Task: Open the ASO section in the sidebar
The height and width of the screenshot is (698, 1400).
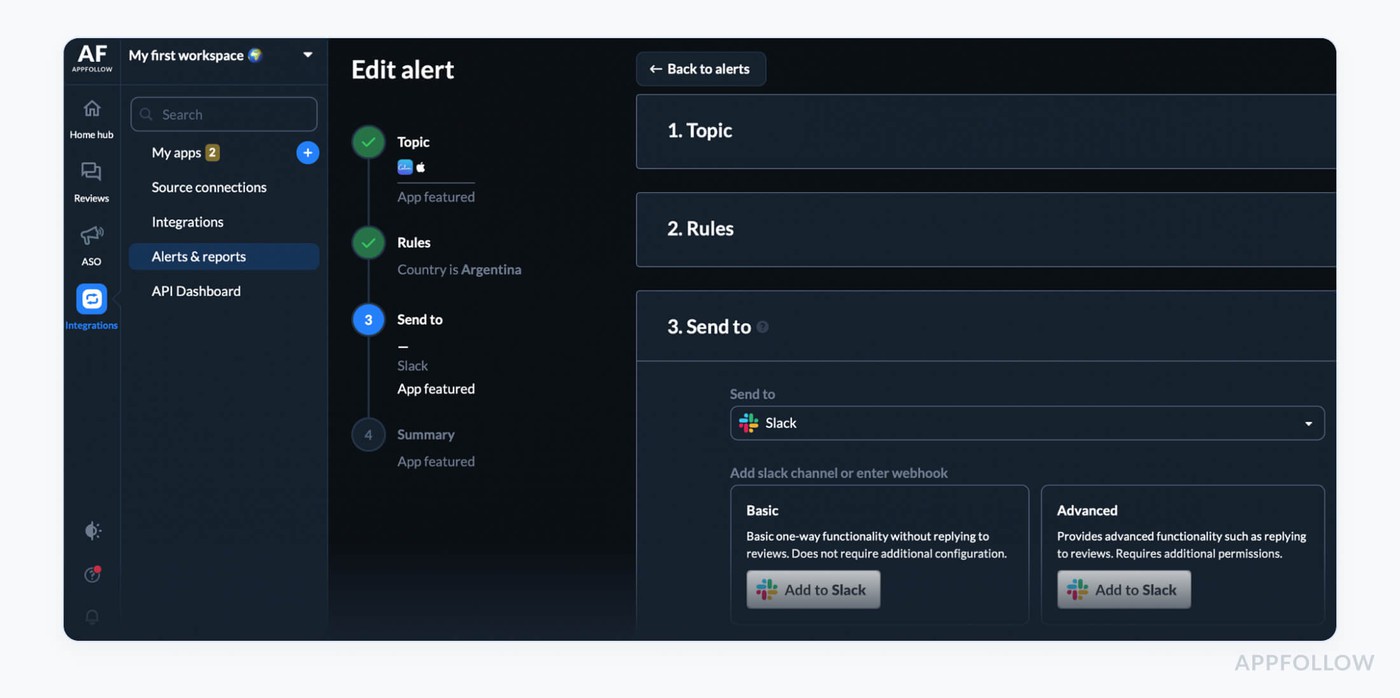Action: click(x=91, y=244)
